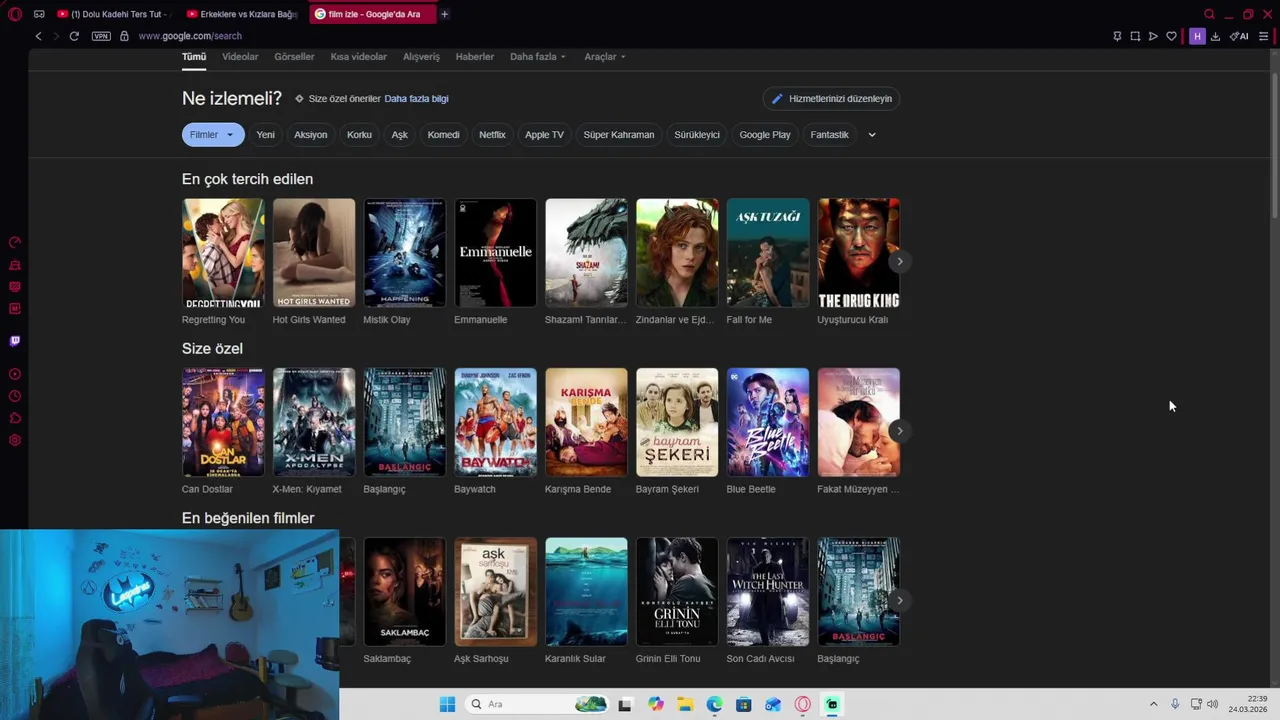The height and width of the screenshot is (720, 1280).
Task: Open the GX Corner gamepad icon
Action: pos(39,14)
